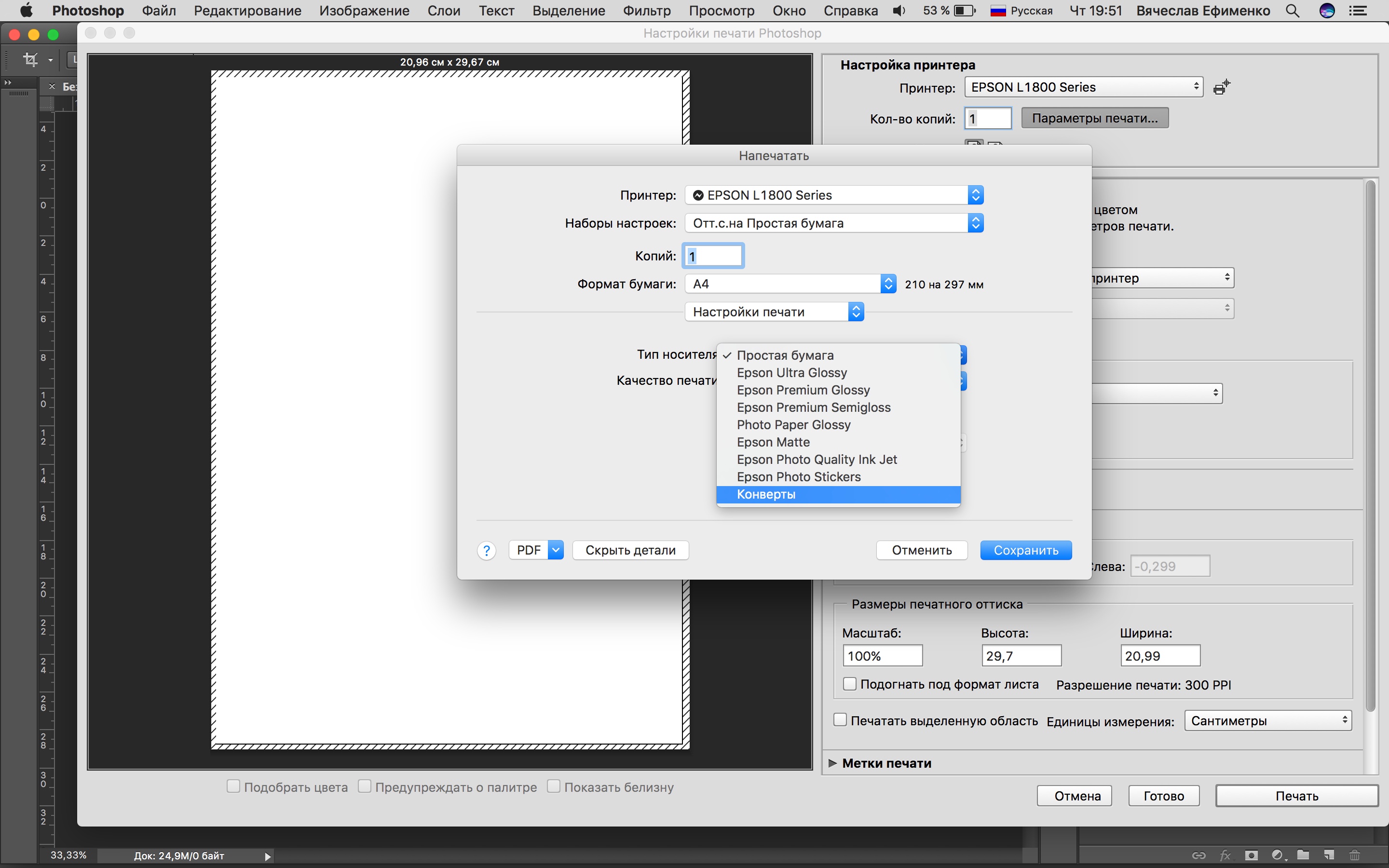Click the create new layer icon
The image size is (1389, 868).
(1329, 855)
